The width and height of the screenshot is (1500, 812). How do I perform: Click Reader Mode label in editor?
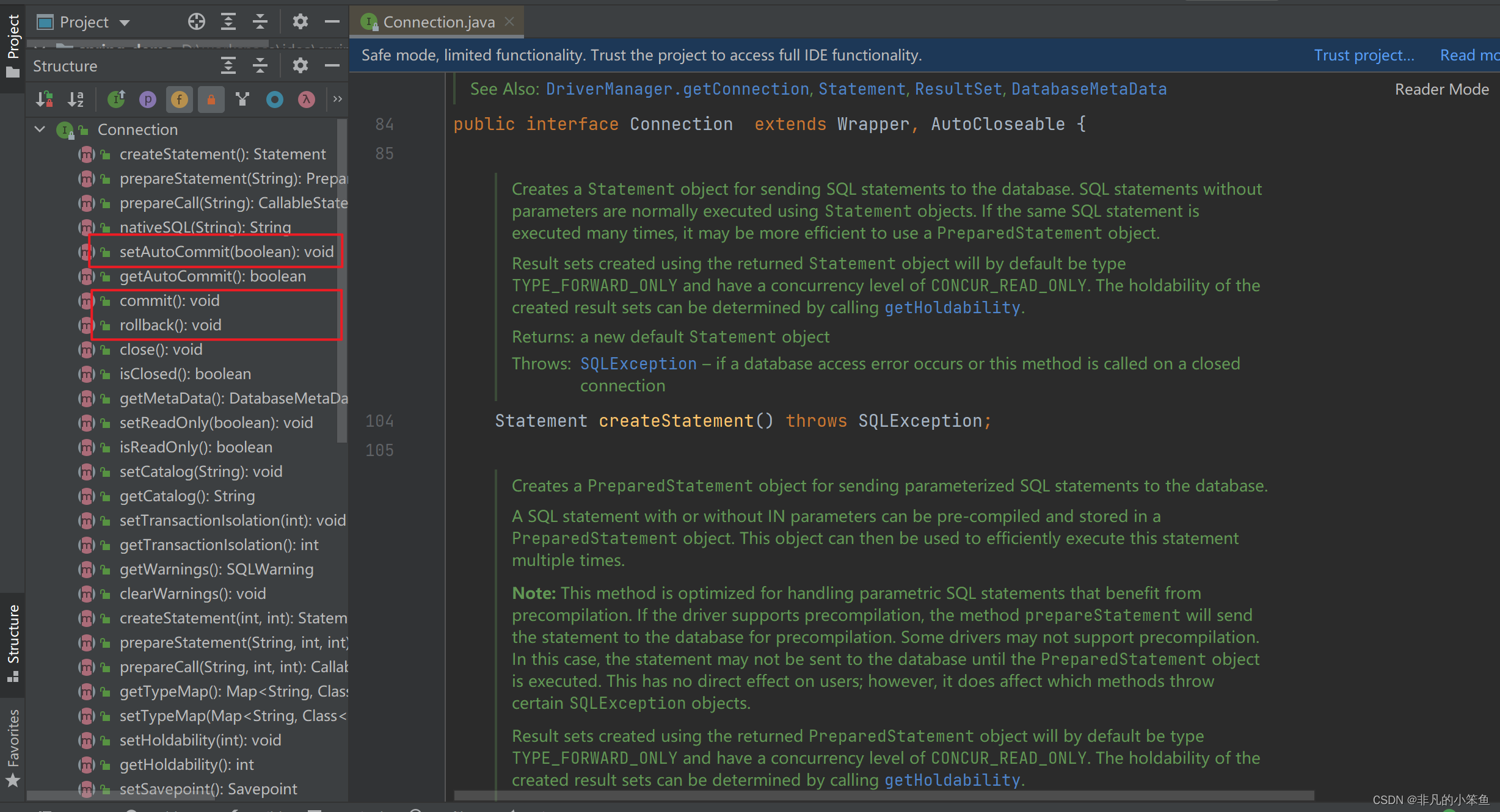click(x=1442, y=90)
